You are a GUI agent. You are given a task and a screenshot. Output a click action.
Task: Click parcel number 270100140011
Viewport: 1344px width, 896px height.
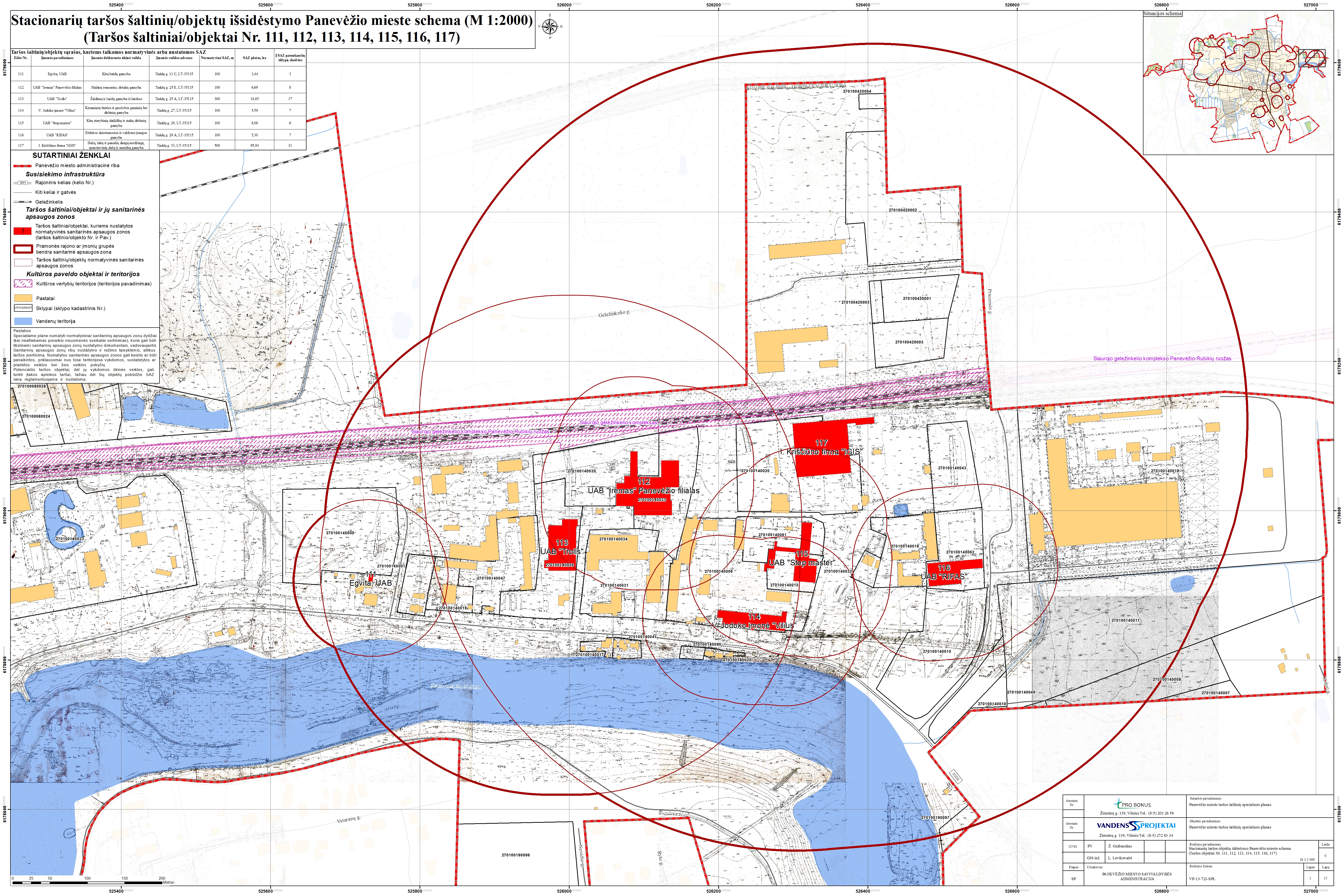(x=1126, y=621)
